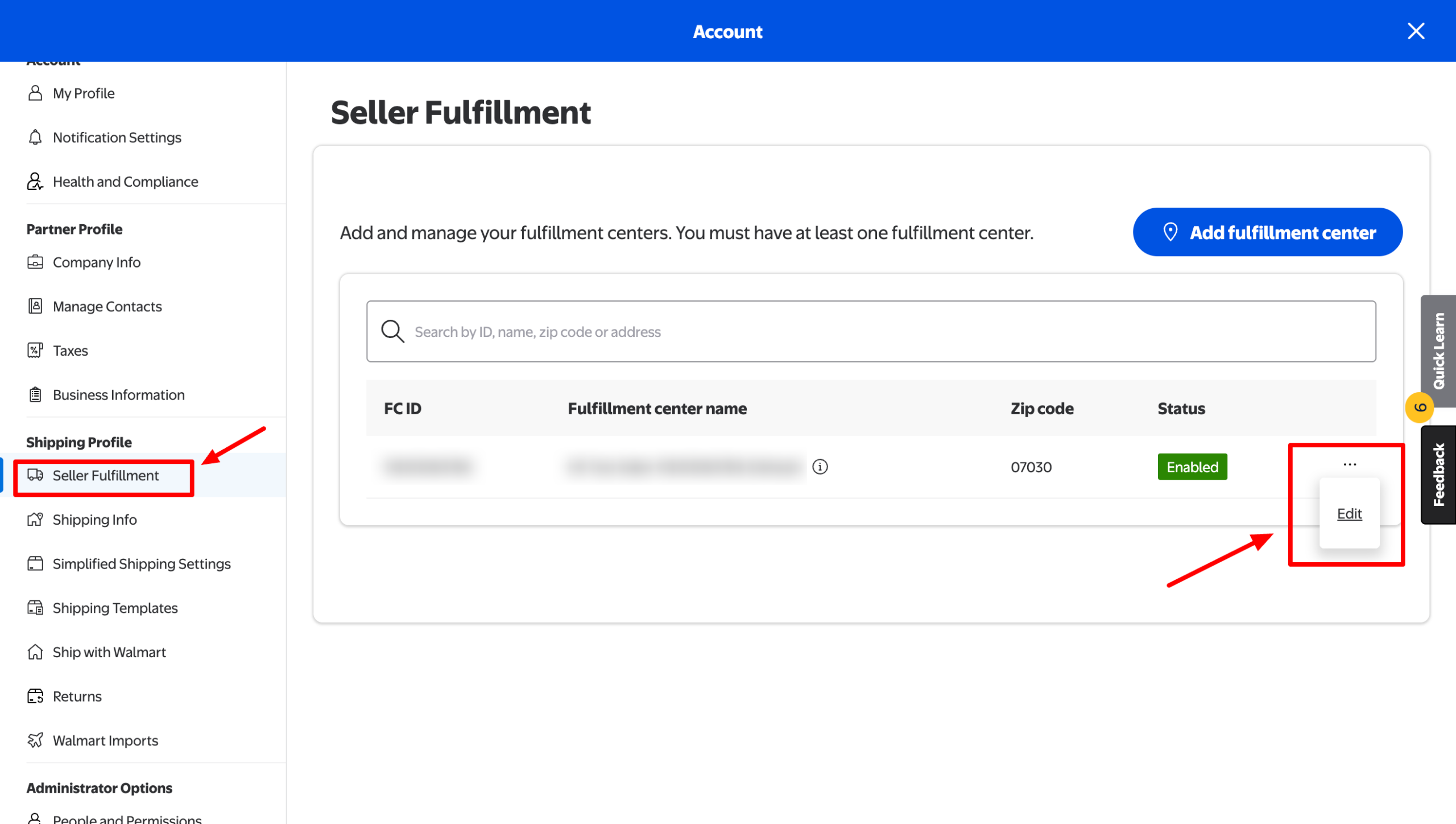
Task: Choose Edit from the row actions menu
Action: pos(1350,514)
